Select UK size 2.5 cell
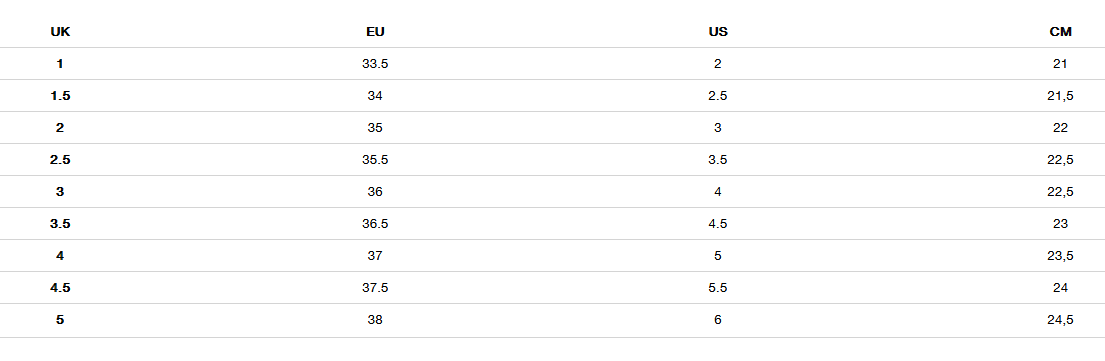 (60, 160)
